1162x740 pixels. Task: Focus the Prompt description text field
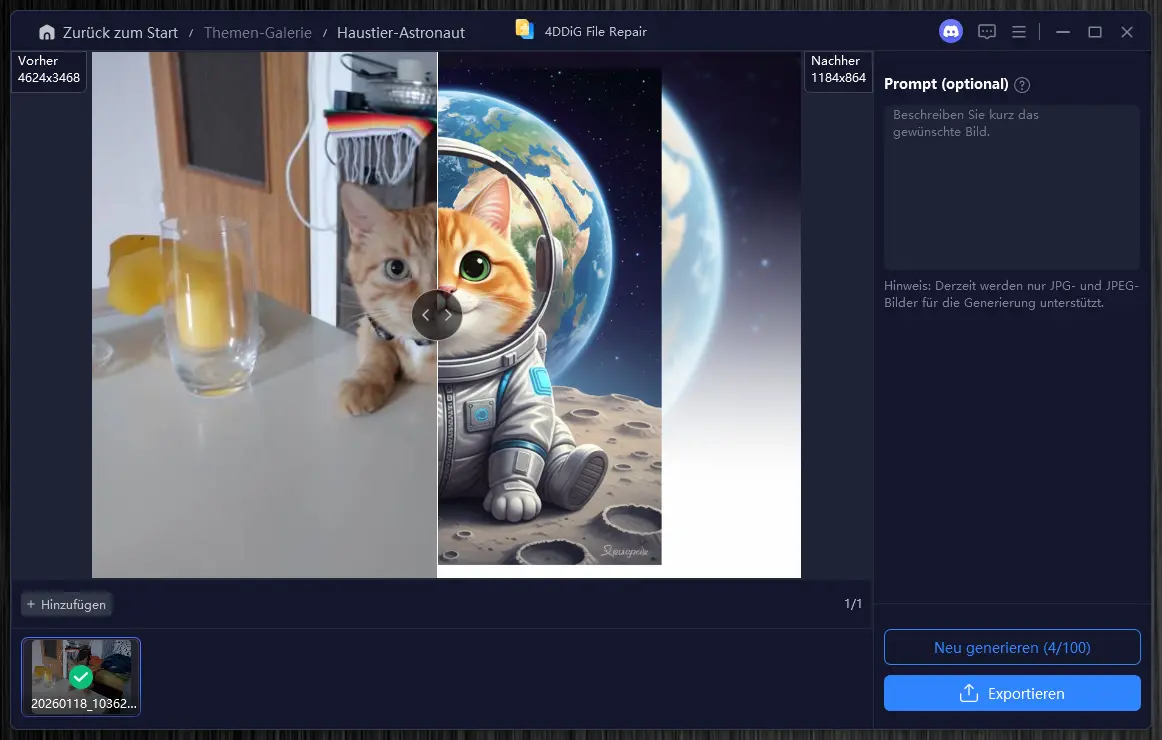pyautogui.click(x=1011, y=187)
